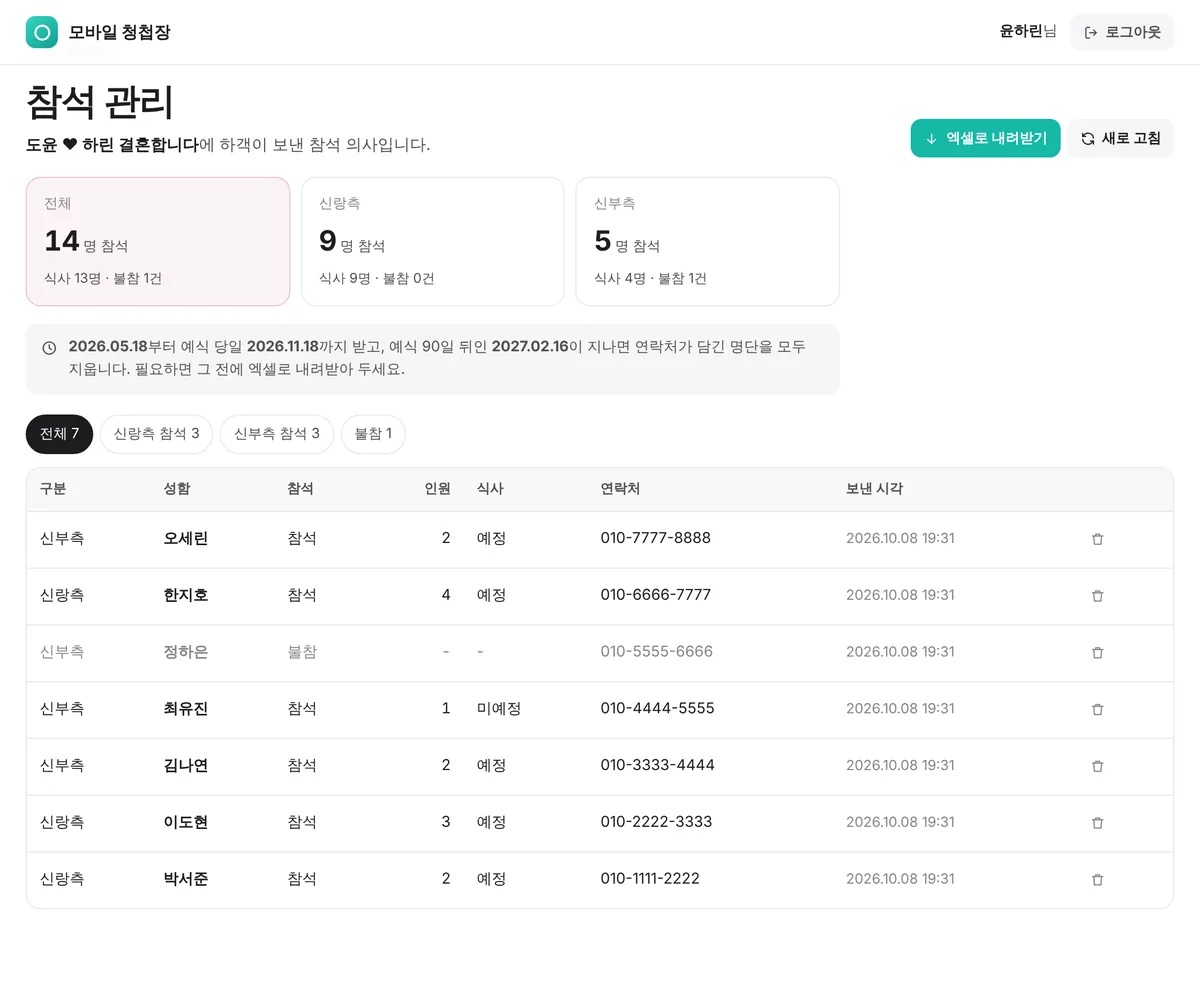Click phone number 010-6666-7777
This screenshot has width=1200, height=995.
click(x=656, y=595)
